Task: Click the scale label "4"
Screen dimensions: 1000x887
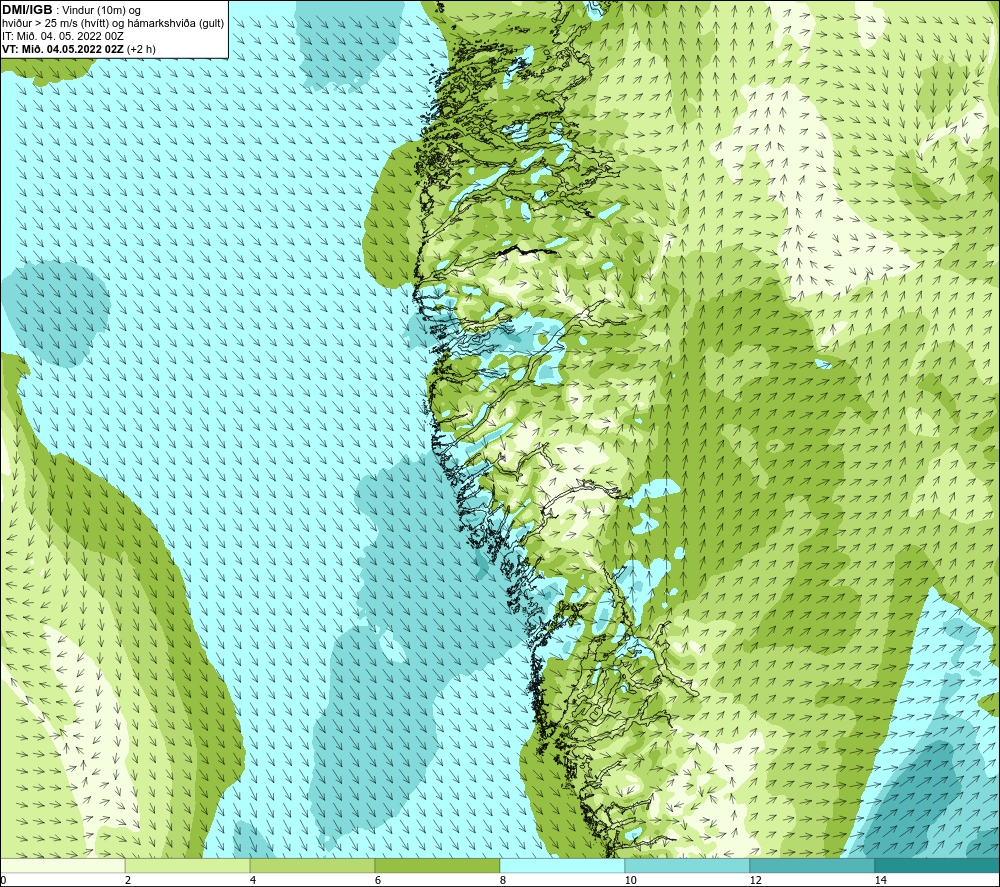Action: (253, 880)
